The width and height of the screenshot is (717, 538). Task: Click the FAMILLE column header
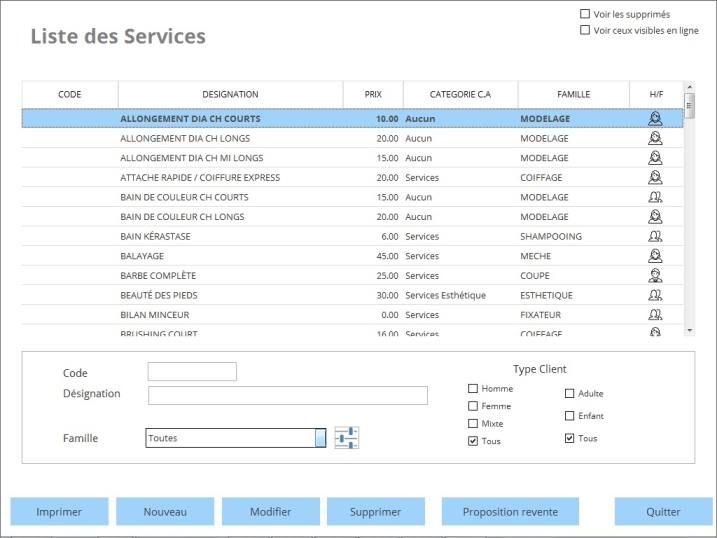[x=573, y=94]
